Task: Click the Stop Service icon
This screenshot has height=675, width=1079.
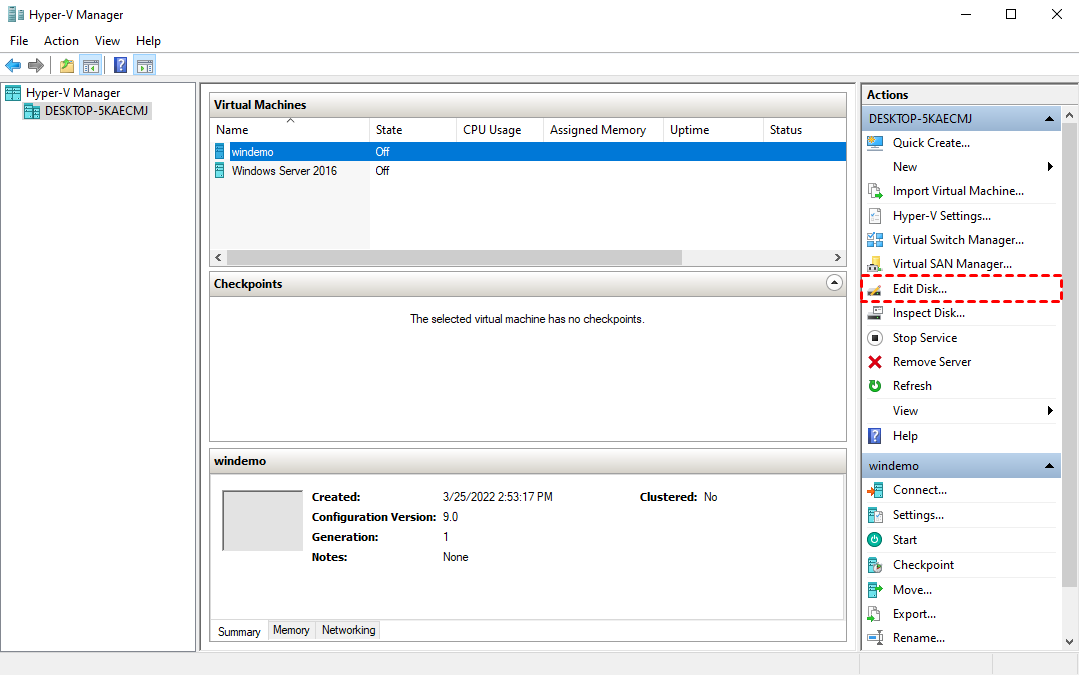Action: pyautogui.click(x=875, y=338)
